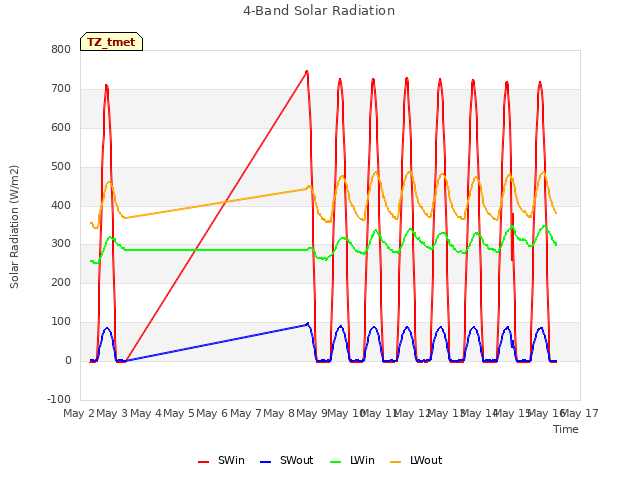640x480 pixels.
Task: Click the TZ_tmet annotation label
Action: (x=111, y=42)
